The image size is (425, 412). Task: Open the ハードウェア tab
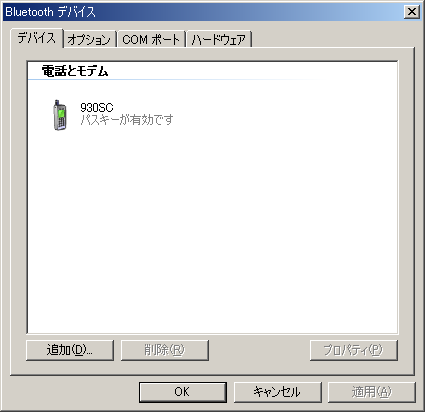pyautogui.click(x=218, y=40)
